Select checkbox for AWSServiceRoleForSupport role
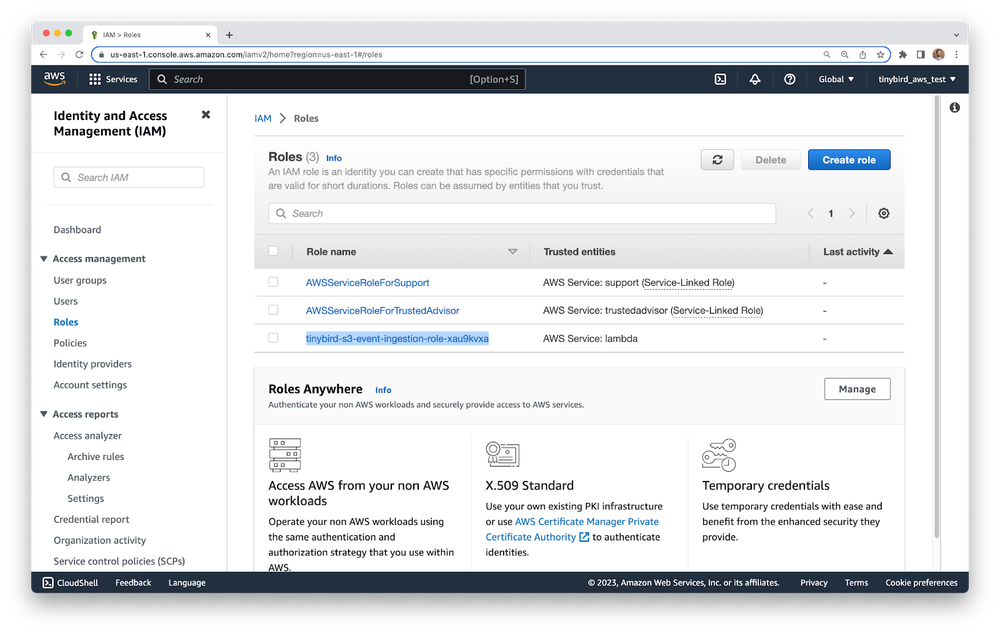Viewport: 1000px width, 634px height. pos(274,283)
